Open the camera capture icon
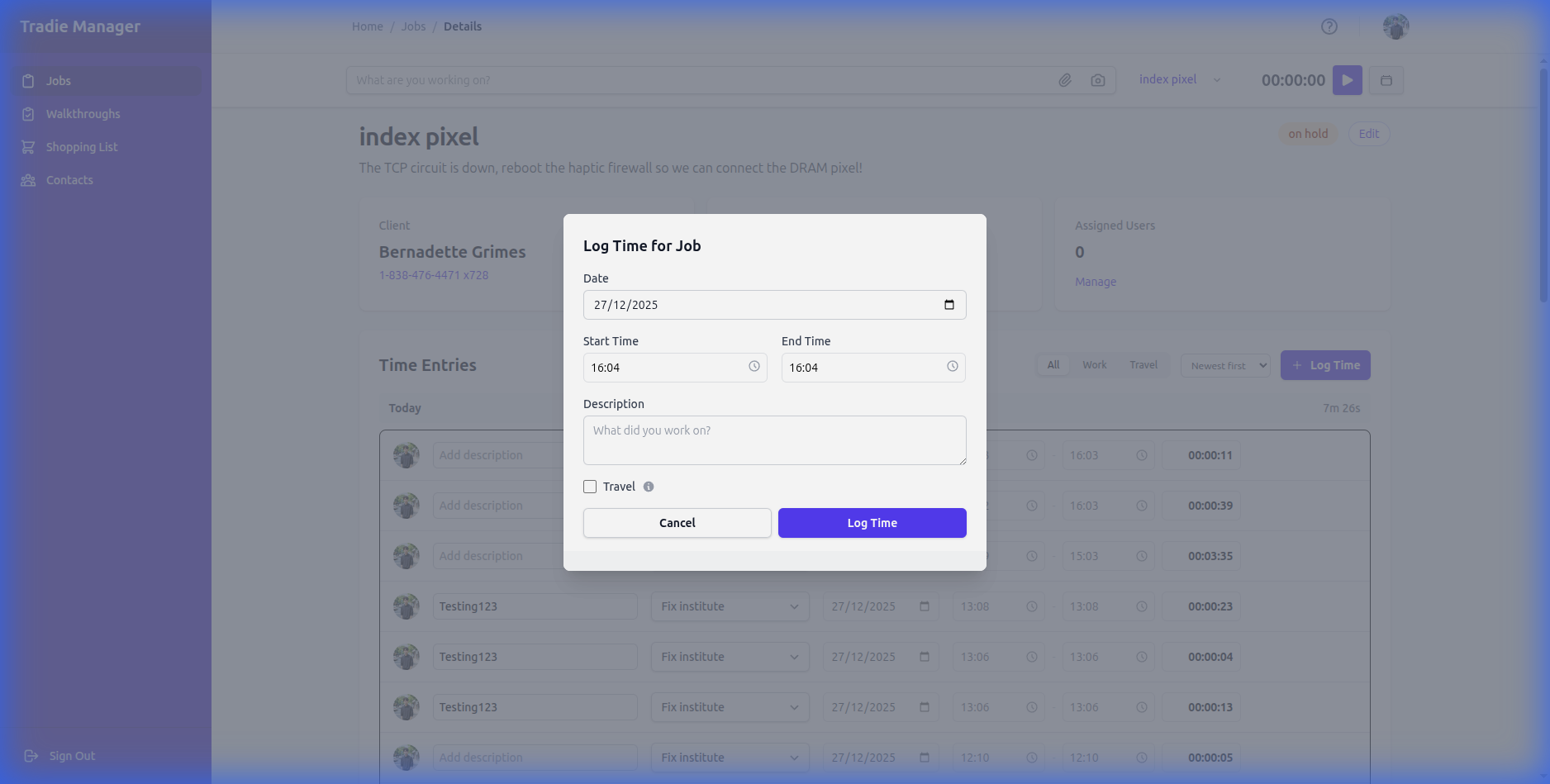Screen dimensions: 1550x784 click(1097, 80)
